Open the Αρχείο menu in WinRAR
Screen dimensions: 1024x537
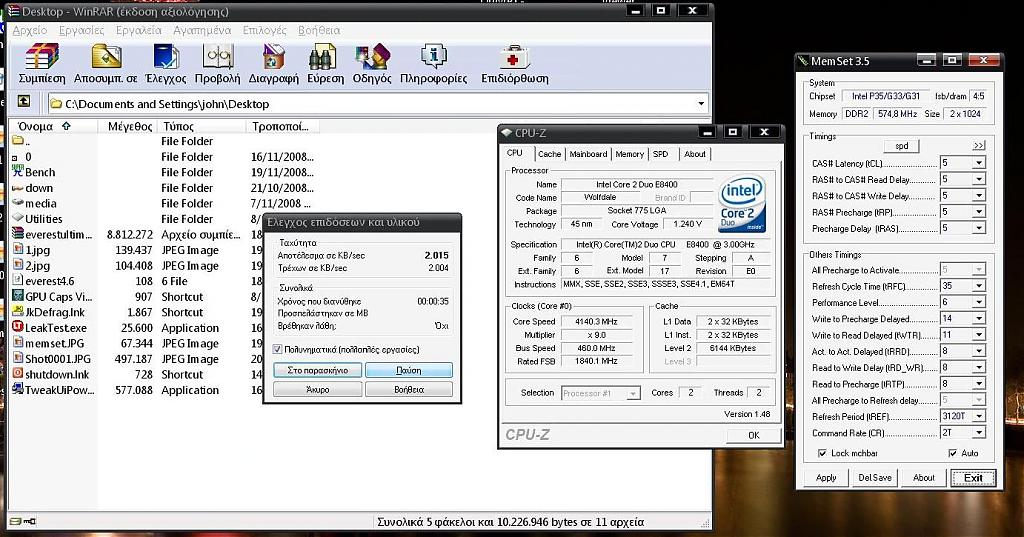30,30
